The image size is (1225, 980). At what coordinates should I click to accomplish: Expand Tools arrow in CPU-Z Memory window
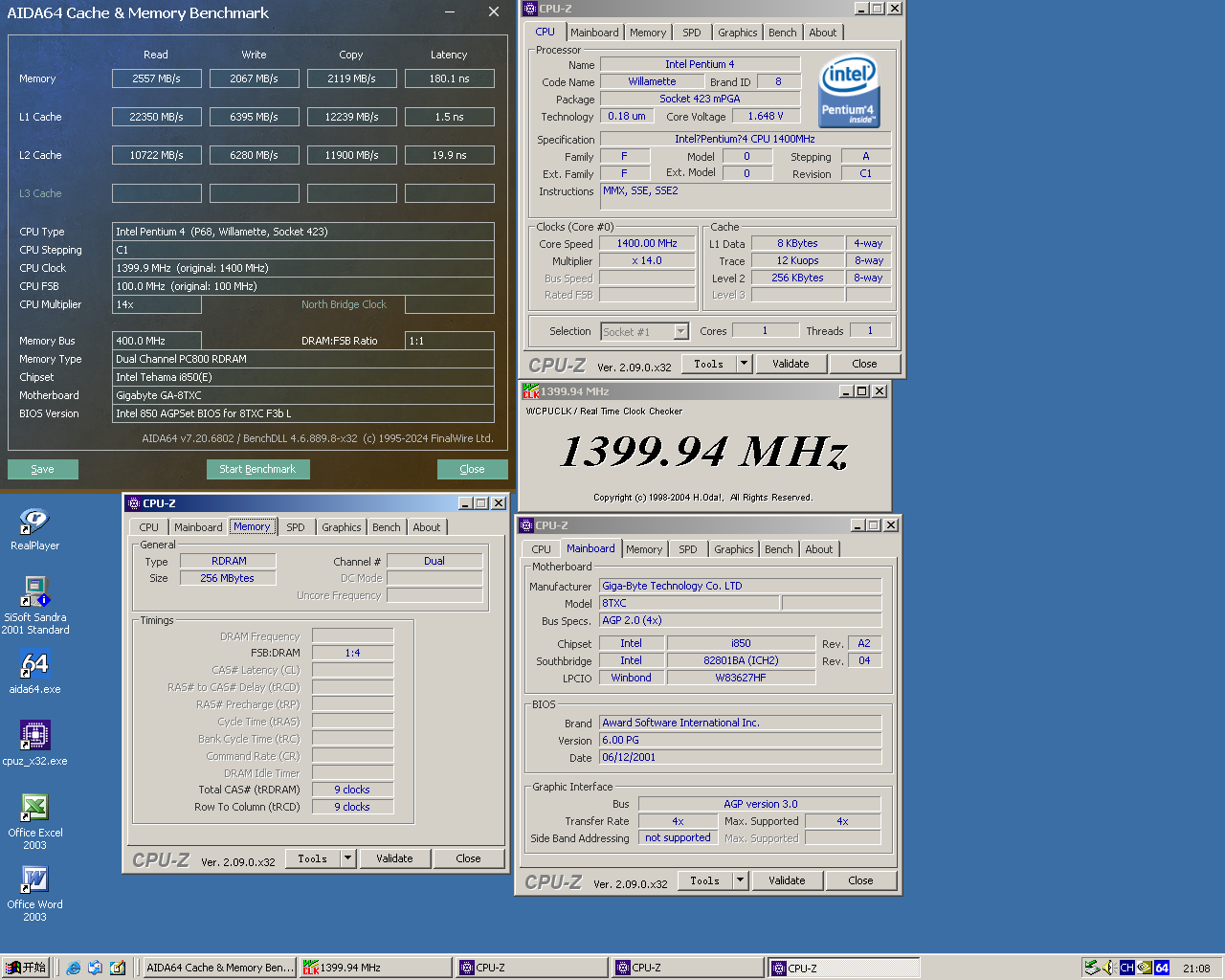point(348,858)
